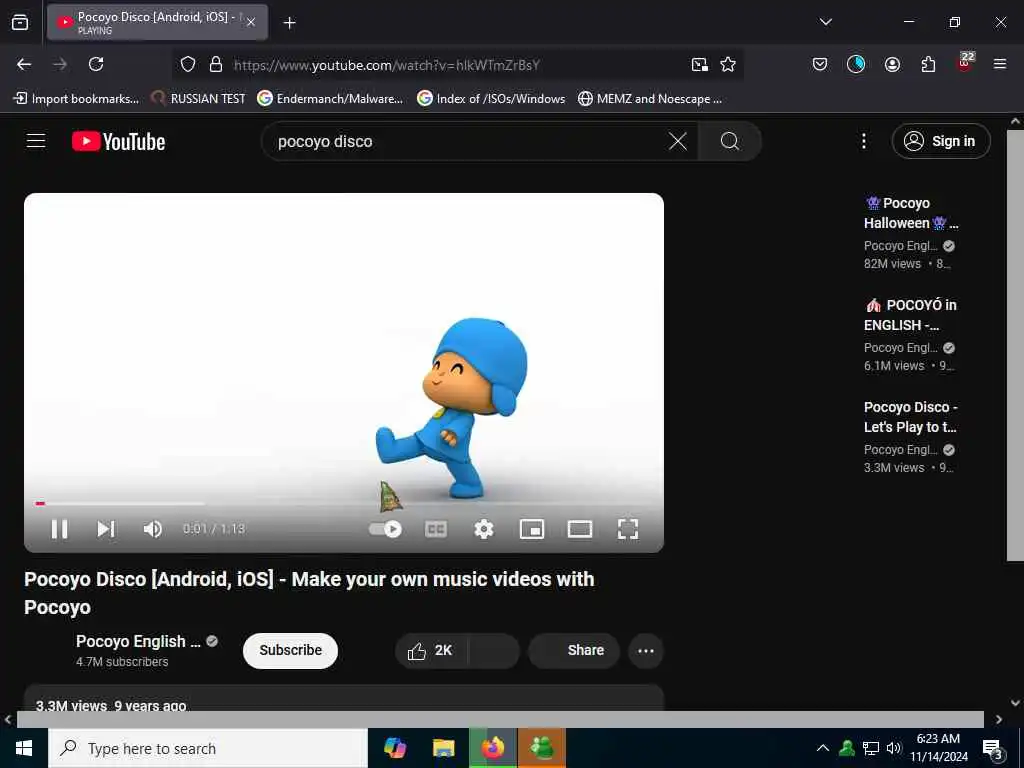
Task: Open the Extensions puzzle icon
Action: coord(928,64)
